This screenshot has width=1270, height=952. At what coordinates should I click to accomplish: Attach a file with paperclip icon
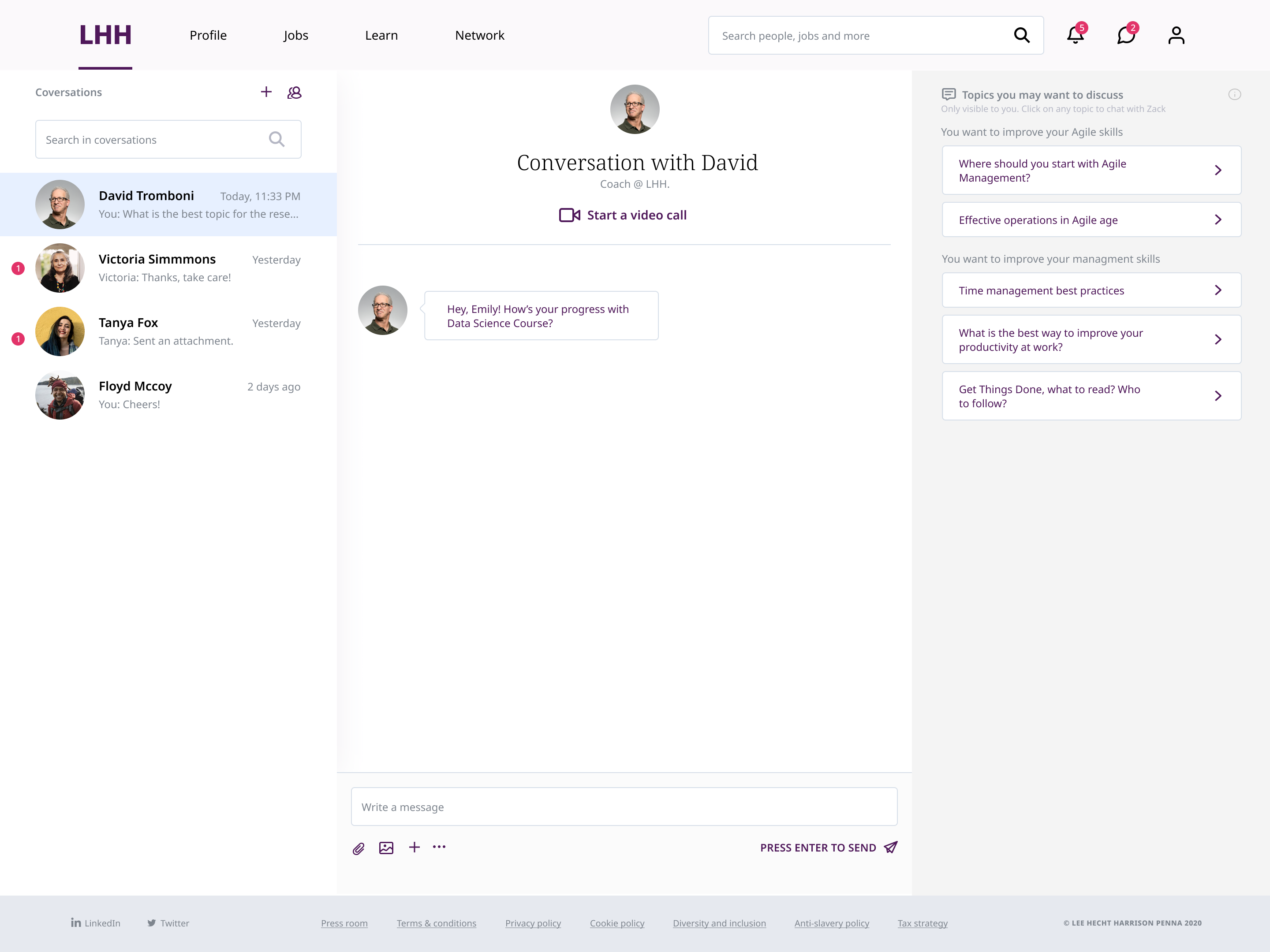(x=358, y=849)
